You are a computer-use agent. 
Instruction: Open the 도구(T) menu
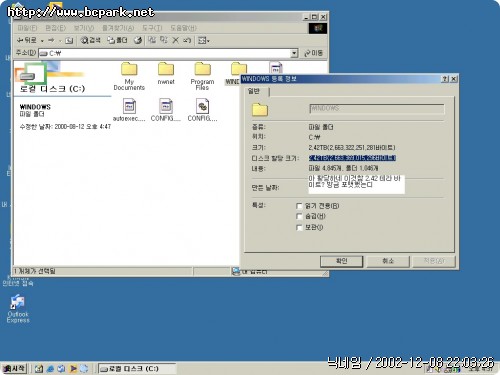(x=152, y=28)
